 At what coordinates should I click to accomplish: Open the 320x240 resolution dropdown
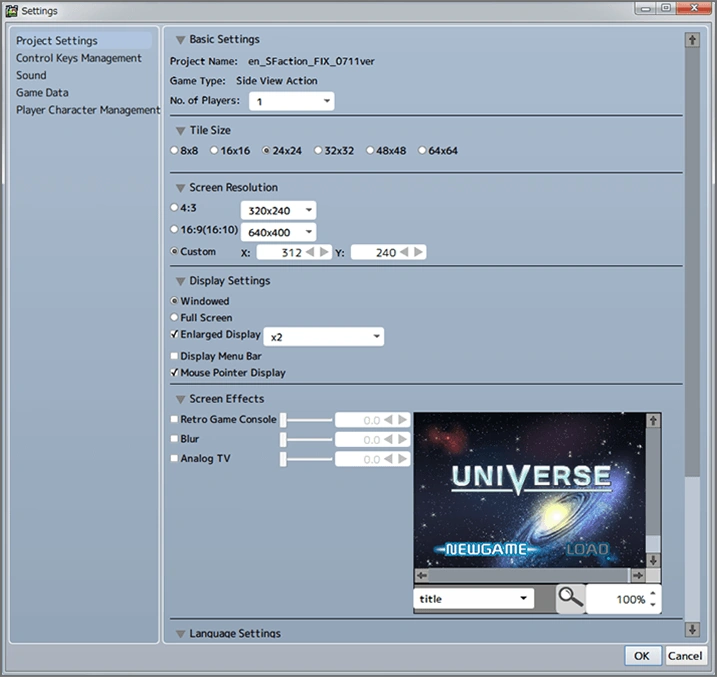[x=278, y=210]
